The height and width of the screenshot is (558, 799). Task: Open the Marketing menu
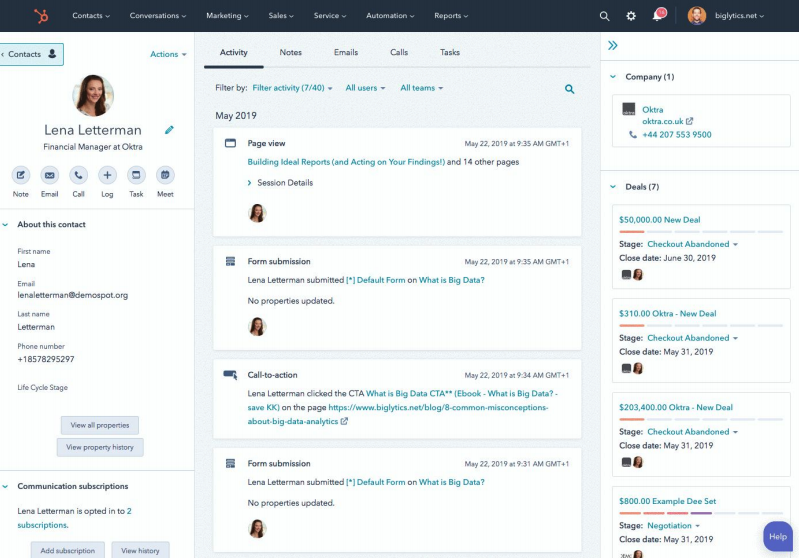pos(227,16)
